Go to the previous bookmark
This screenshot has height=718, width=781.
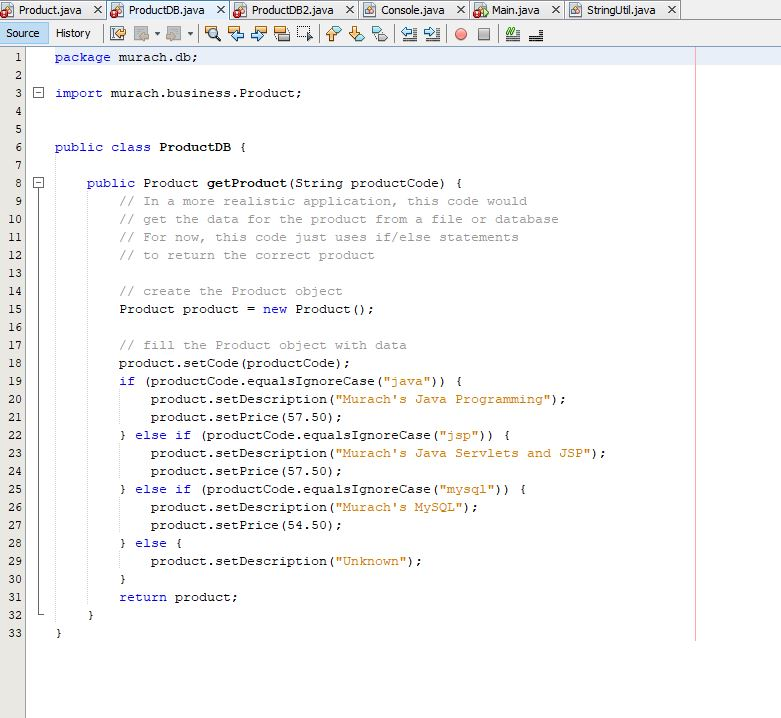click(333, 34)
